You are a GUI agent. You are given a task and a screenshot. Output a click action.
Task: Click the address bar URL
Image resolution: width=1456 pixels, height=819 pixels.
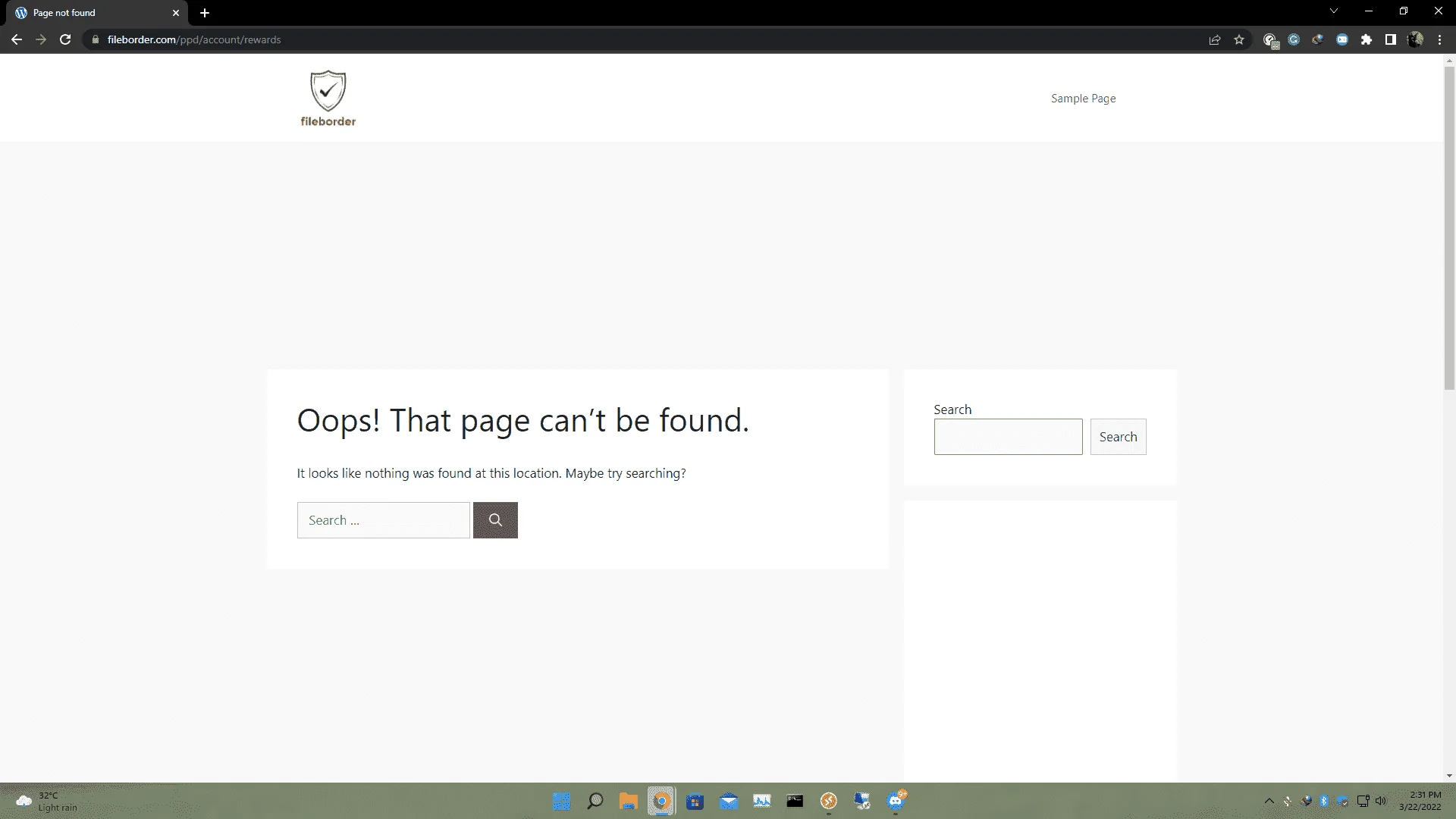tap(194, 39)
